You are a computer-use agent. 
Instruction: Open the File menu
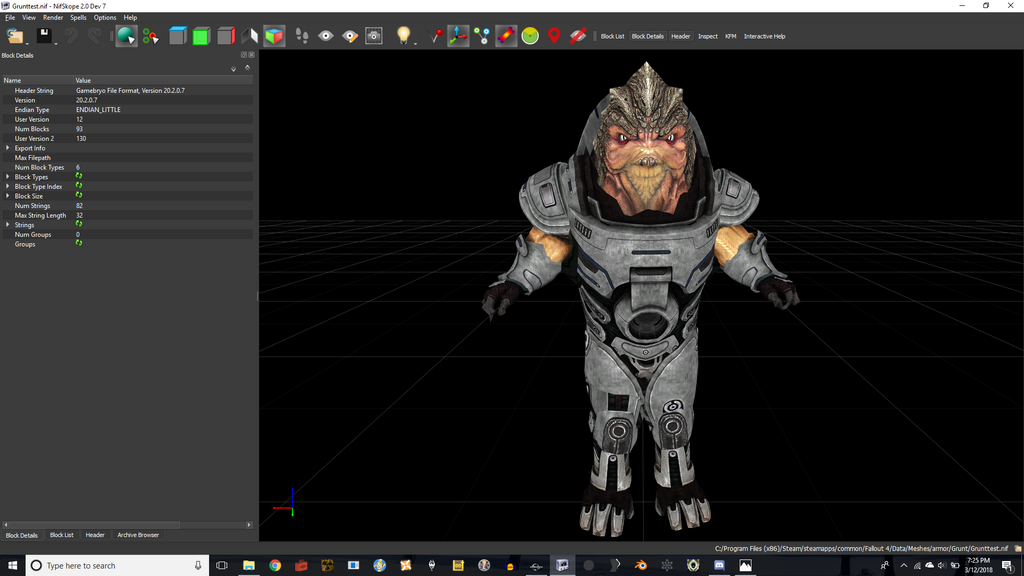coord(10,18)
